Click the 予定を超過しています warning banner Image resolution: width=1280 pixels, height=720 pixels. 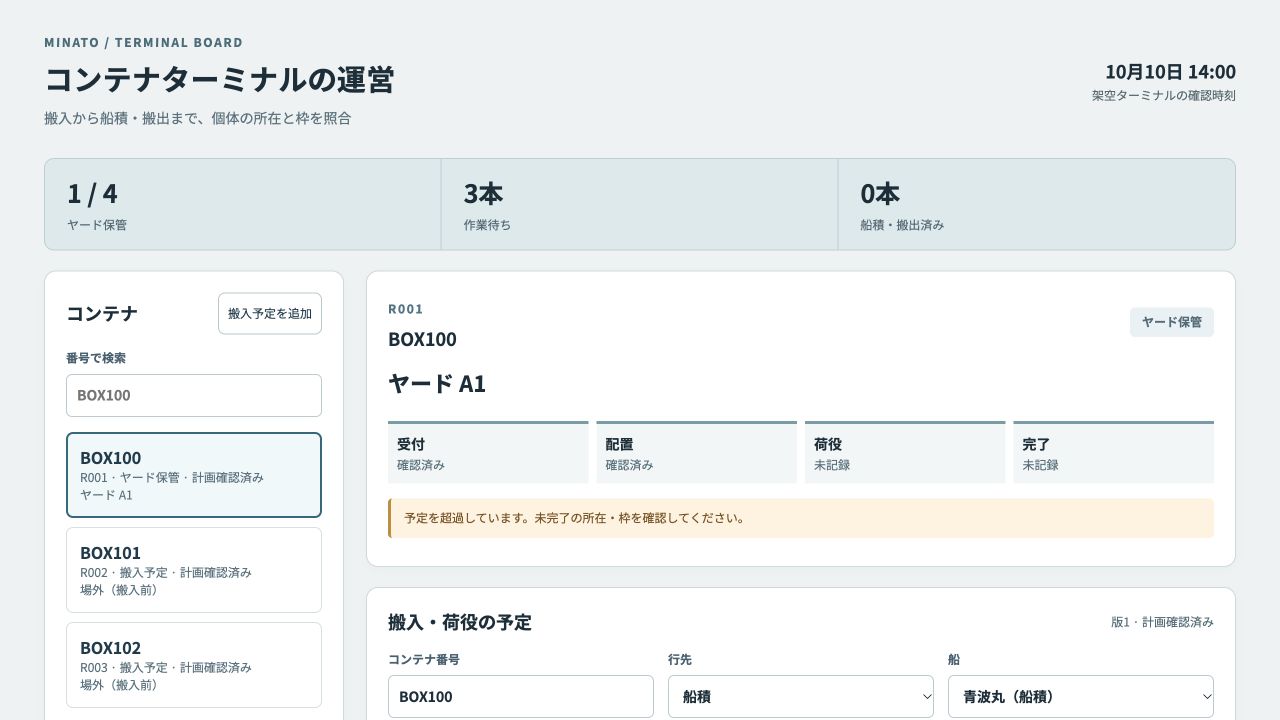click(801, 518)
